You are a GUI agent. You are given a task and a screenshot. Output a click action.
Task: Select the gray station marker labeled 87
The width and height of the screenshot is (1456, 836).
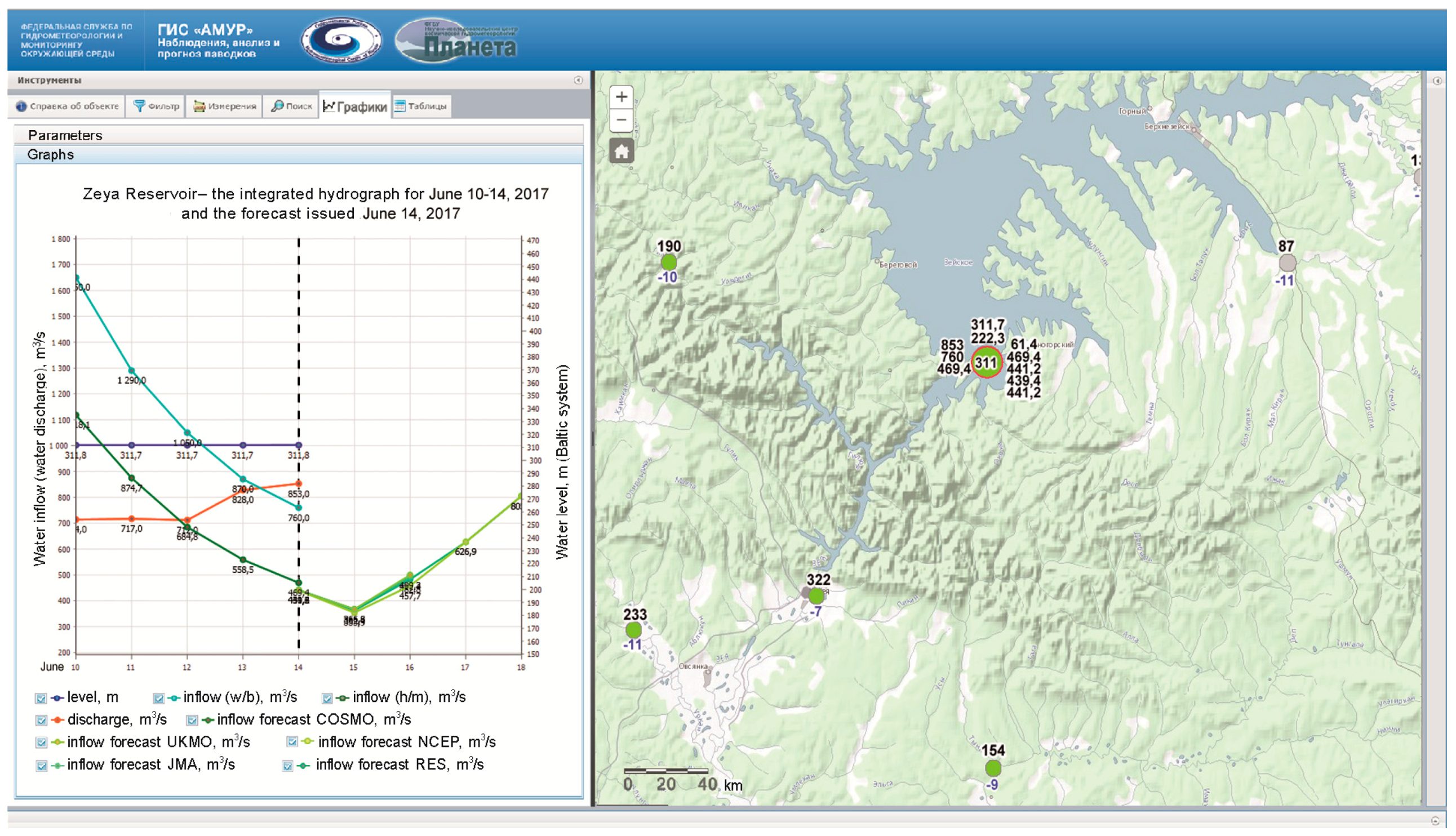pos(1288,263)
